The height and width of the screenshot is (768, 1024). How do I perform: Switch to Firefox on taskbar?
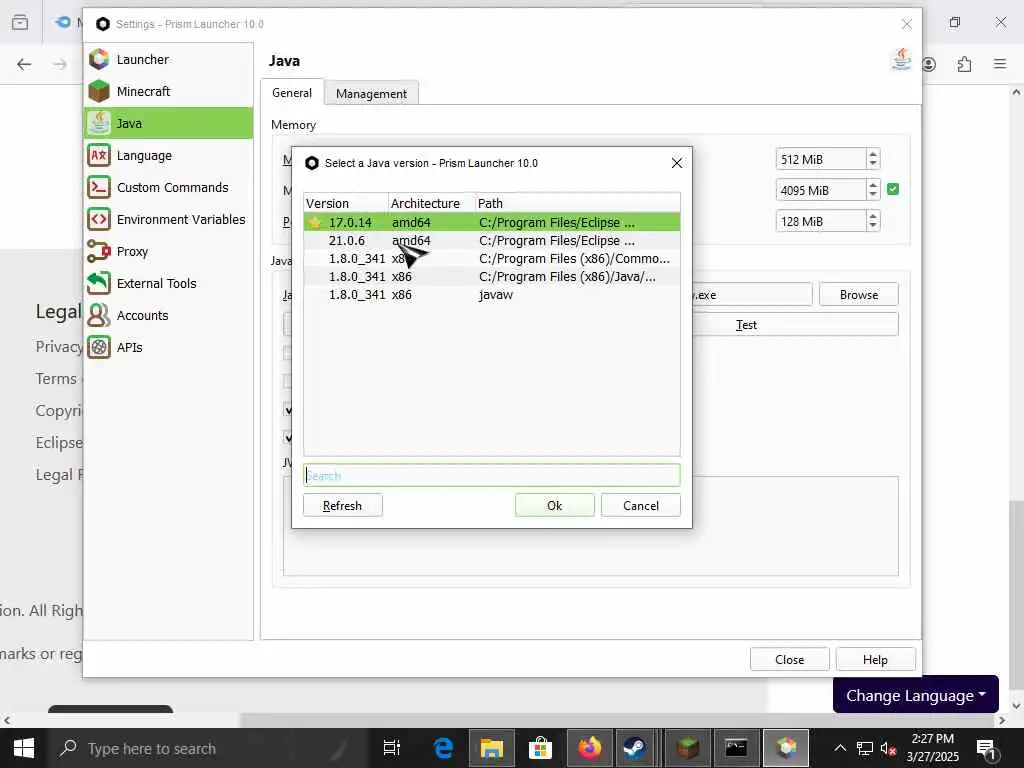pos(589,748)
